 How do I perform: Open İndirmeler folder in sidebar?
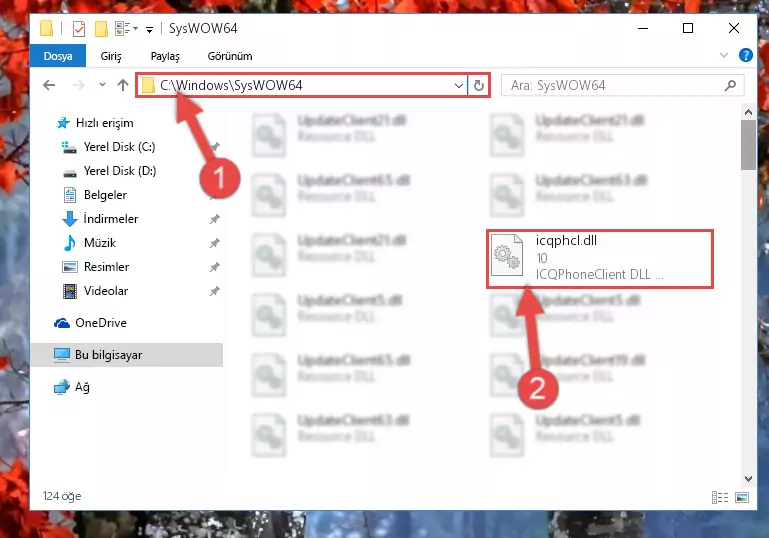[x=111, y=219]
